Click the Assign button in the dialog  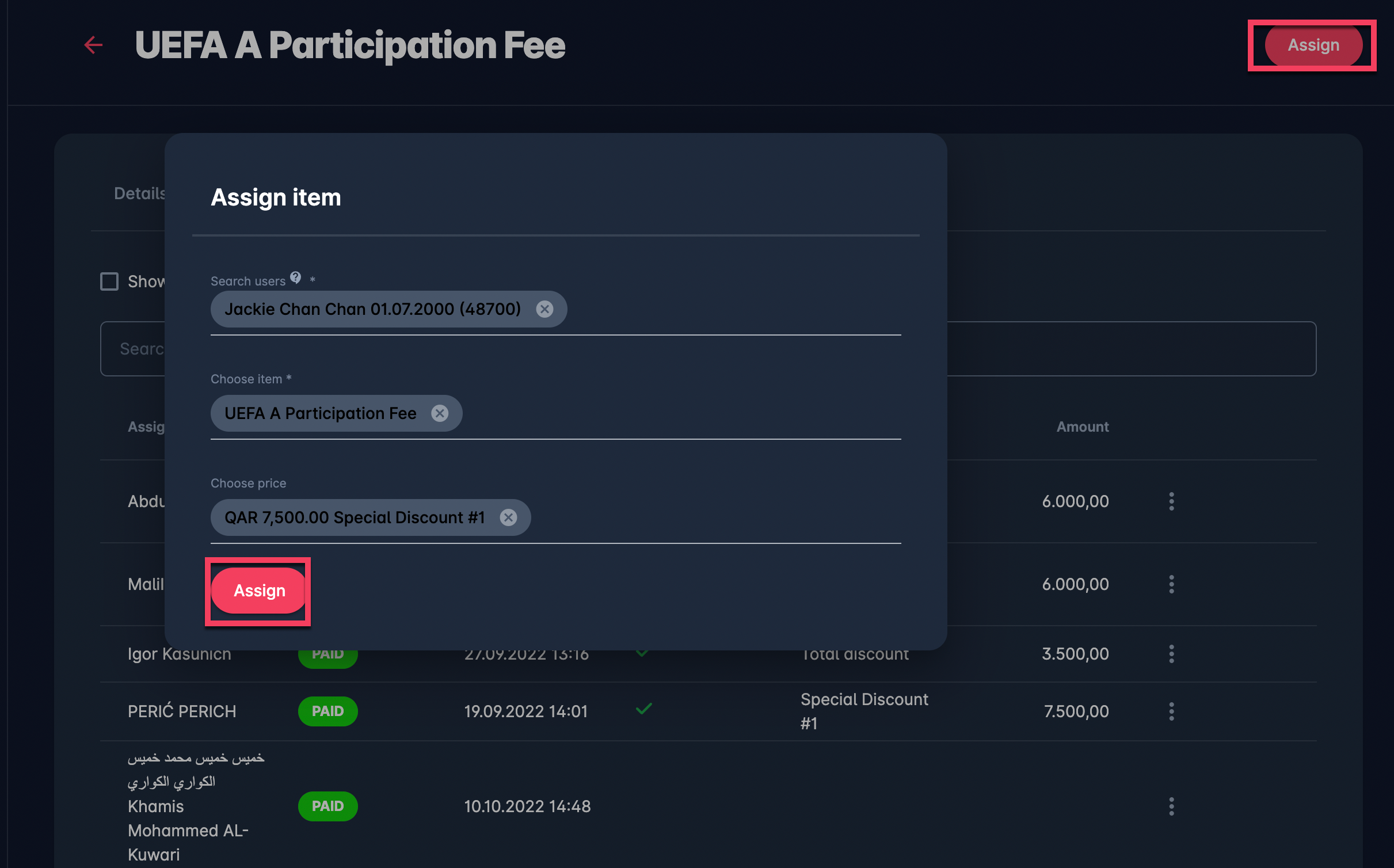point(259,591)
